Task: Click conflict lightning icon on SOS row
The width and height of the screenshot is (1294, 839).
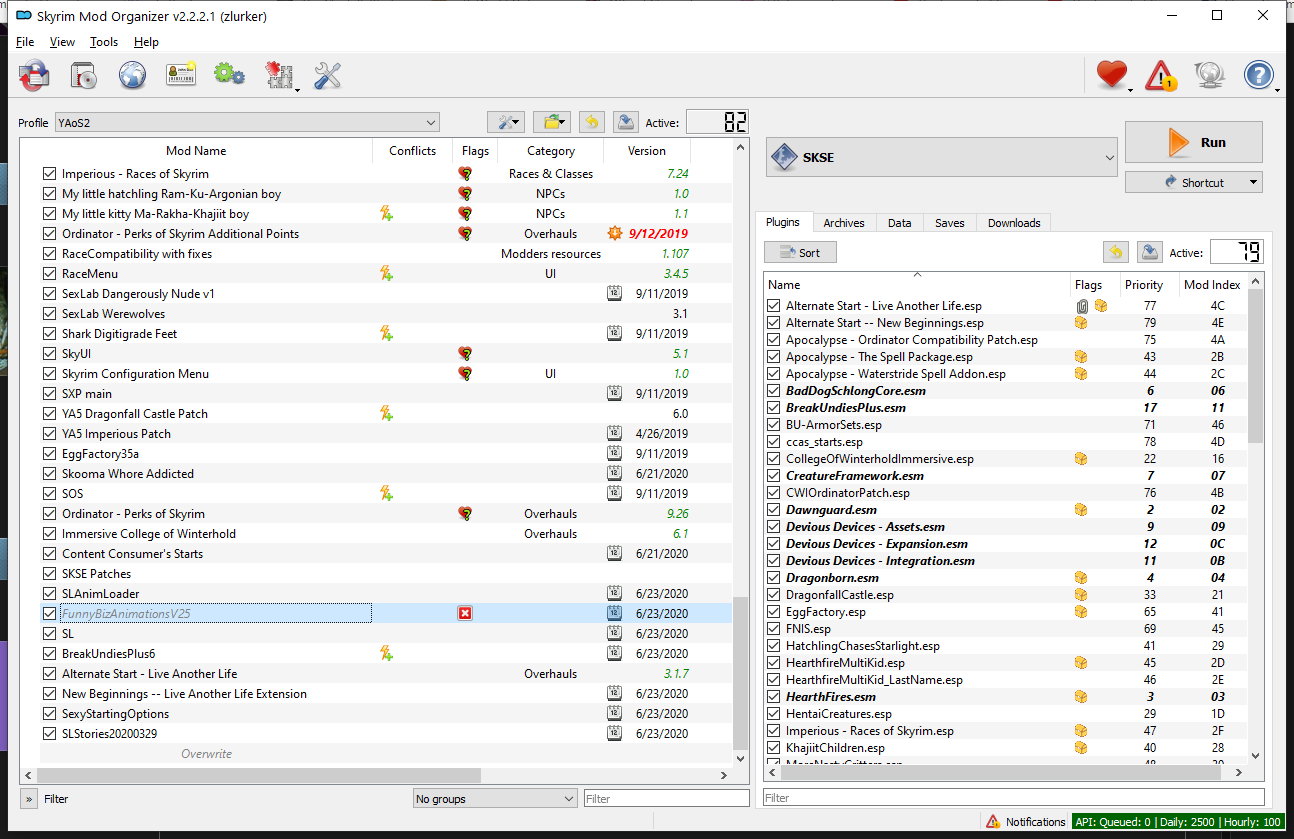Action: pos(386,493)
